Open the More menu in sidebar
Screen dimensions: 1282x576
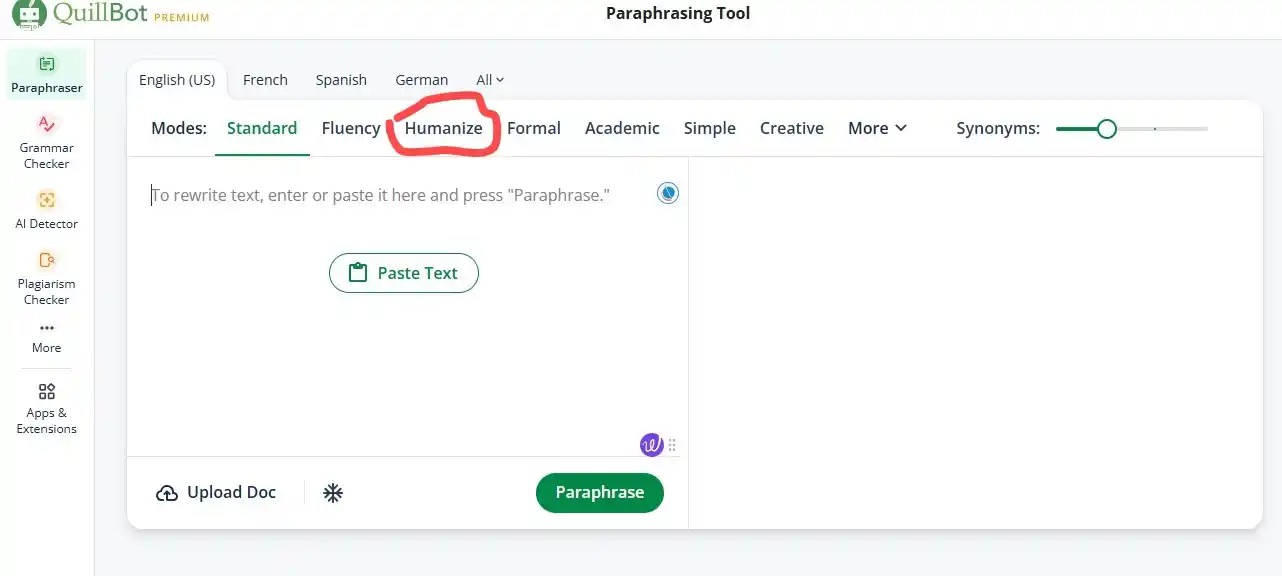46,338
